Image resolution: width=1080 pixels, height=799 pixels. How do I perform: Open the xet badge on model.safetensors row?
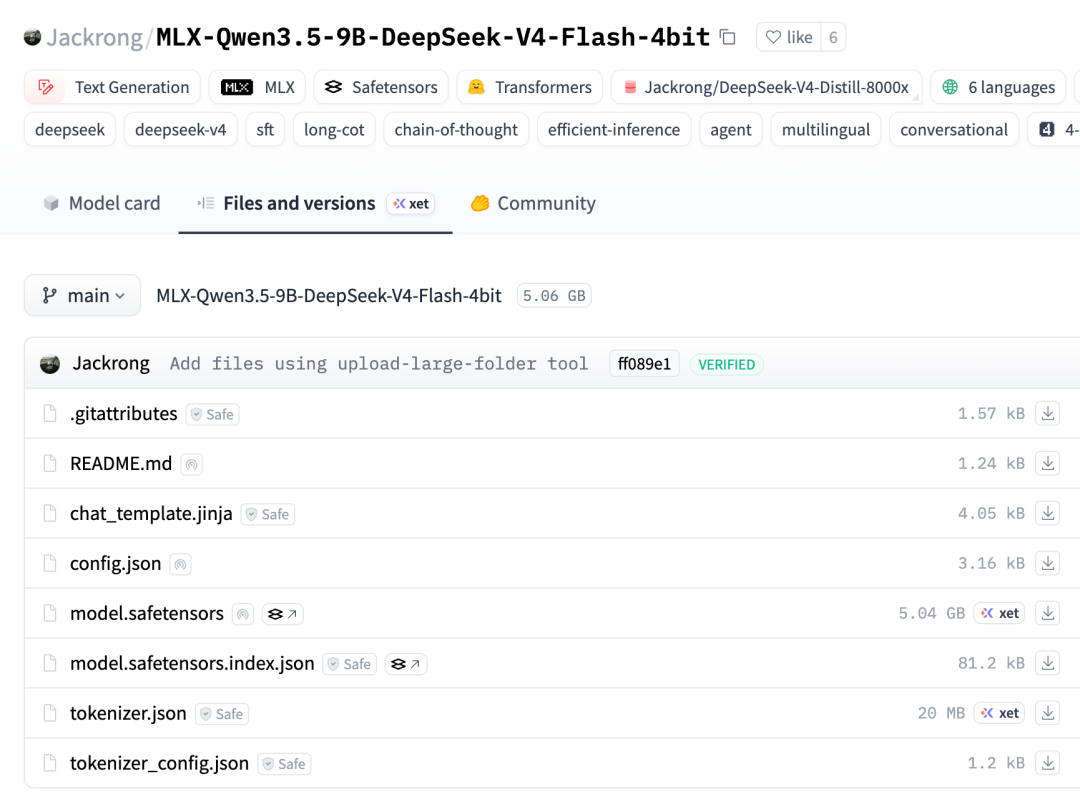point(999,613)
